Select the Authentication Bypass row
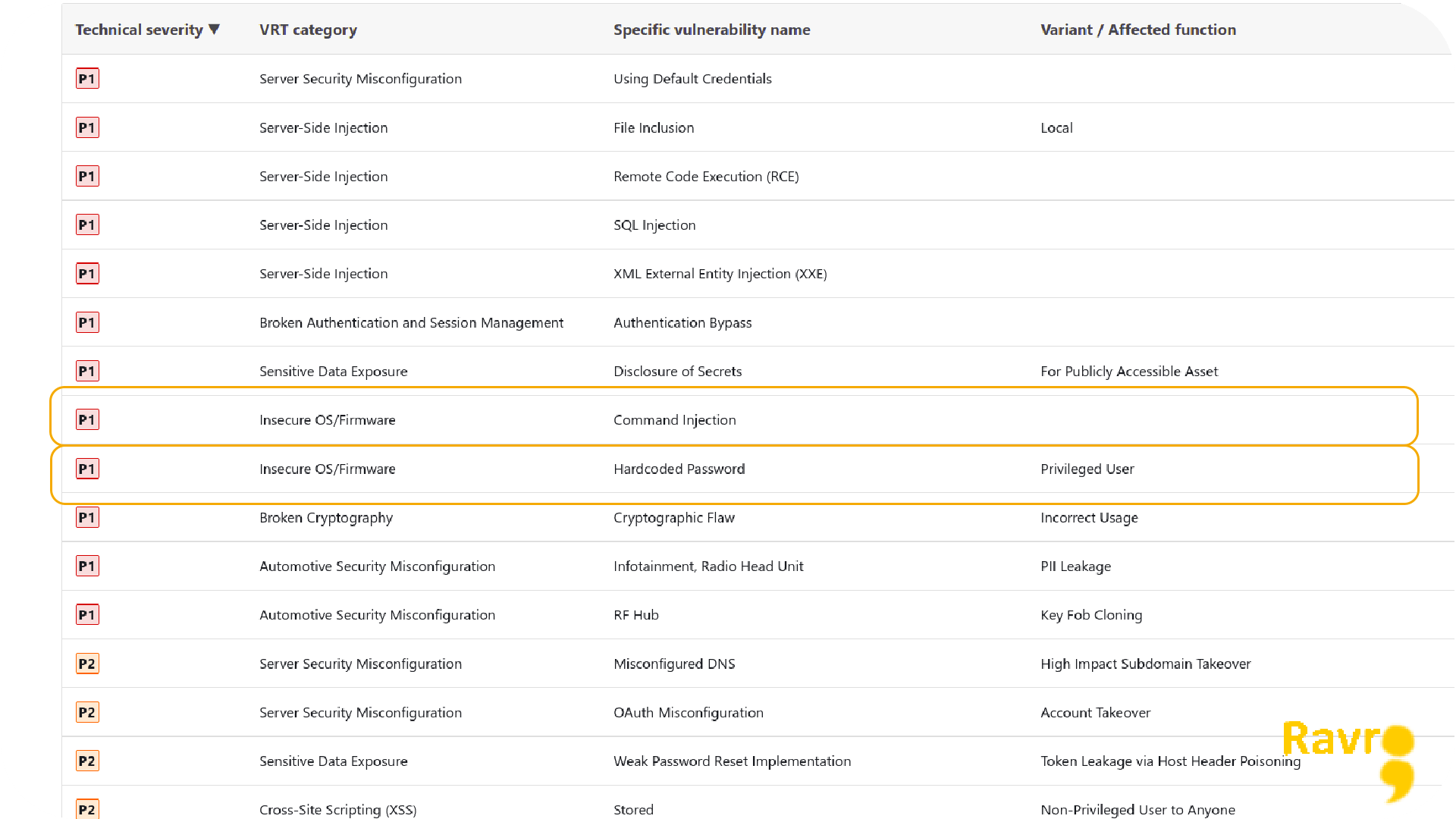Image resolution: width=1456 pixels, height=819 pixels. pyautogui.click(x=758, y=322)
